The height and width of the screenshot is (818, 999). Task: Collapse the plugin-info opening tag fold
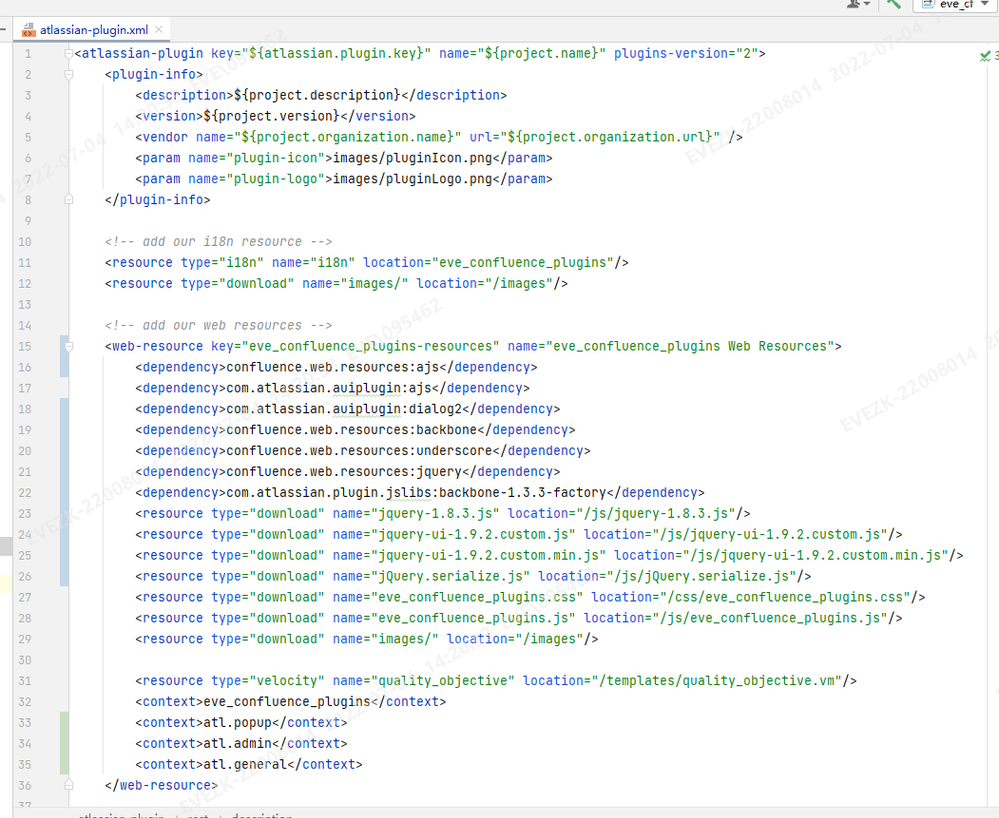(x=69, y=75)
